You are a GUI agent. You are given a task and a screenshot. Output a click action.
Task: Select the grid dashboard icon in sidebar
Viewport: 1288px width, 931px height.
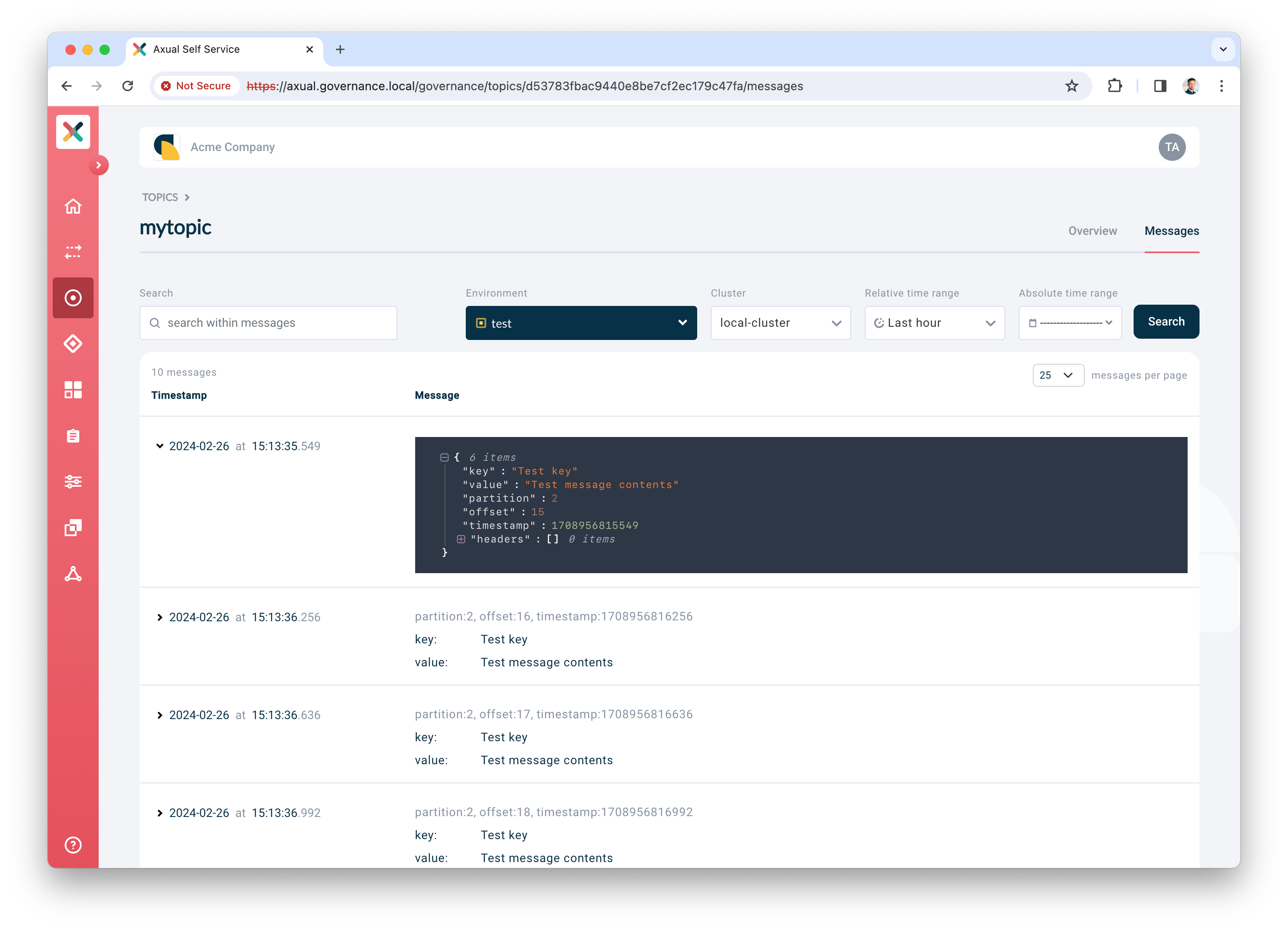coord(73,390)
